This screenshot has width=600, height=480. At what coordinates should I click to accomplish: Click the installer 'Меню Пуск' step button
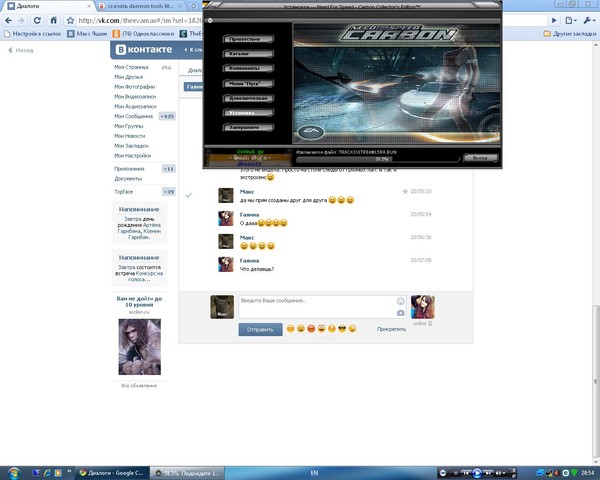(x=248, y=83)
